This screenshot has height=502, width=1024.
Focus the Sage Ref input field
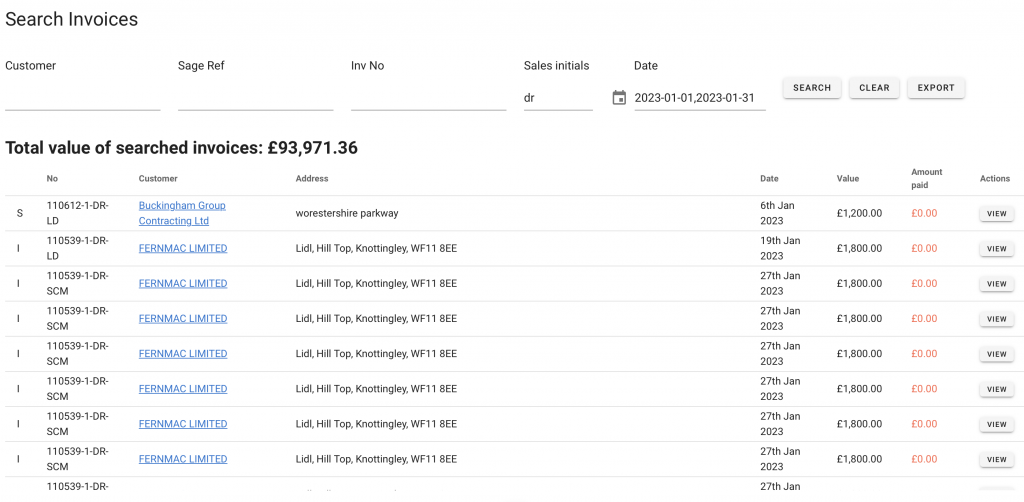[x=255, y=98]
